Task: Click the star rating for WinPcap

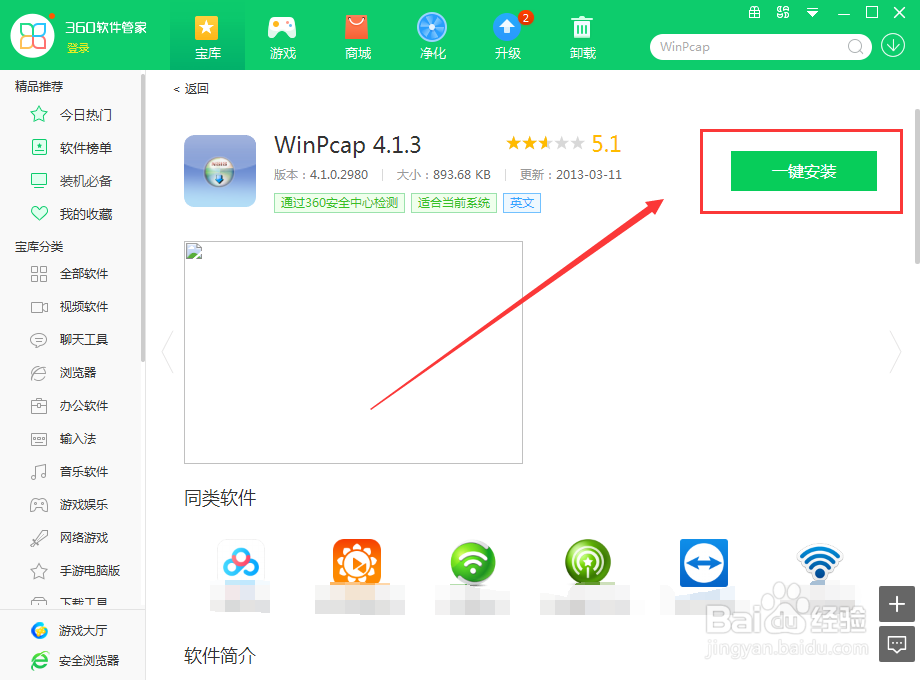Action: 545,143
